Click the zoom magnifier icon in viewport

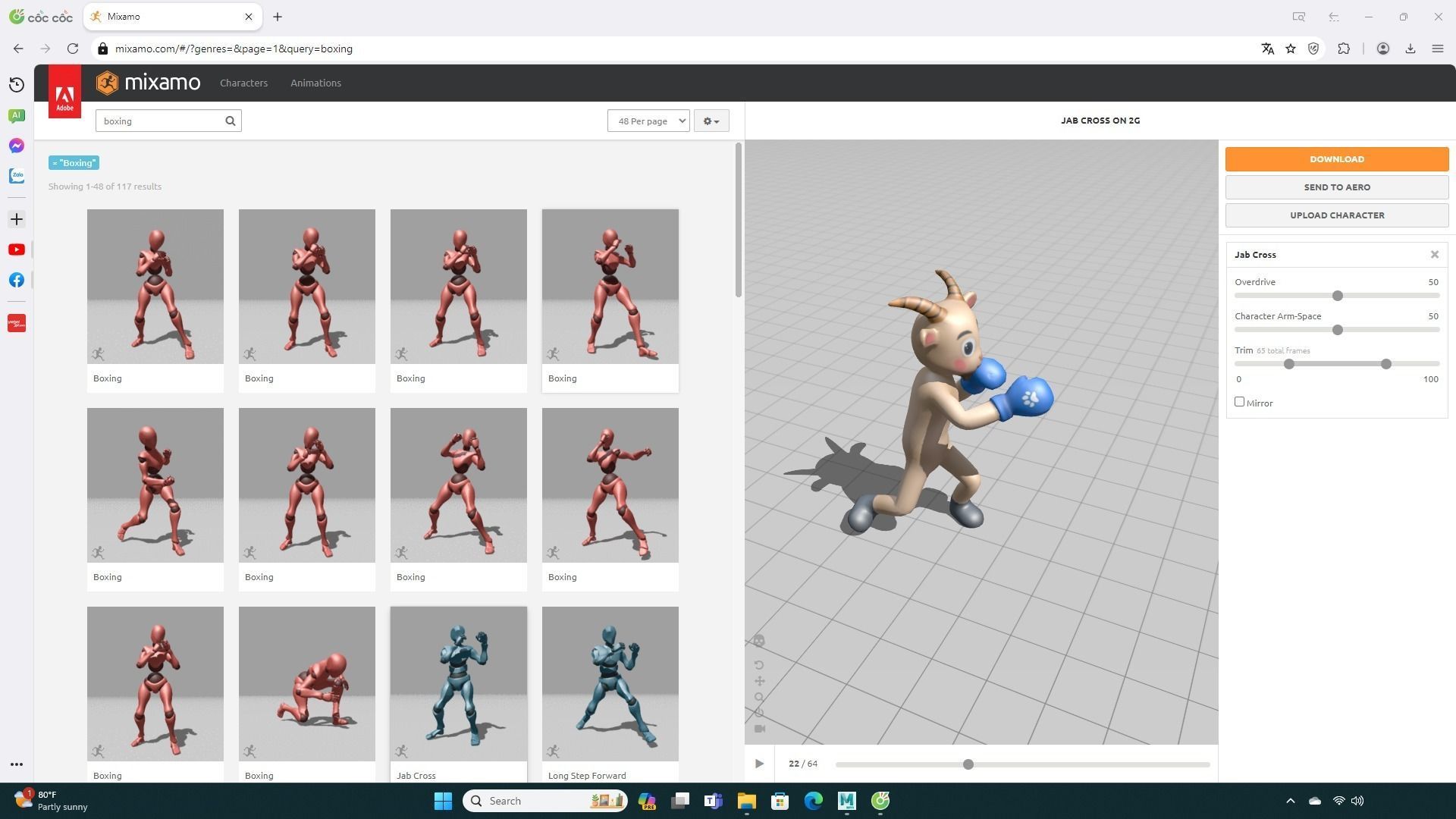(x=759, y=698)
